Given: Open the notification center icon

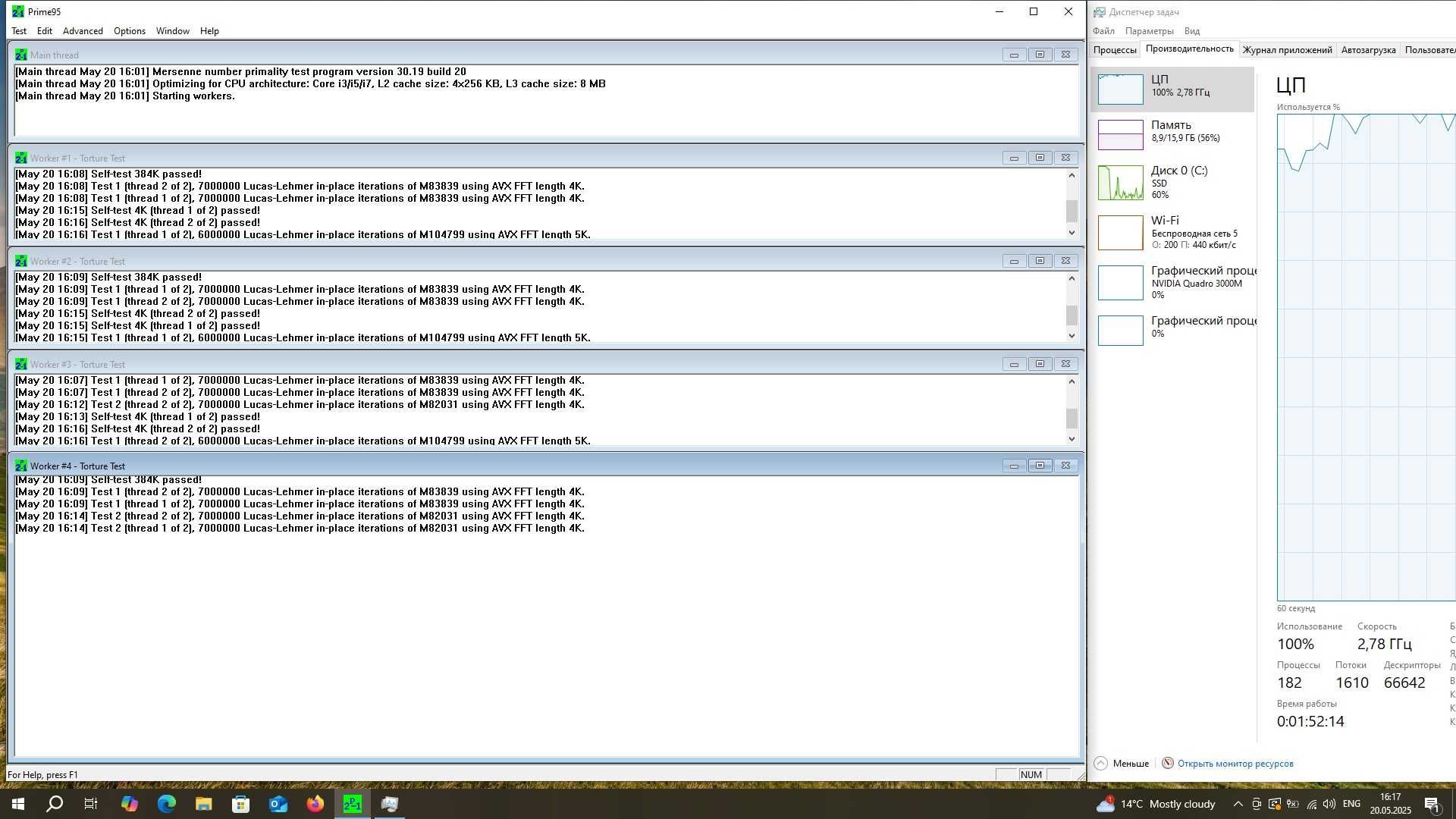Looking at the screenshot, I should coord(1432,804).
